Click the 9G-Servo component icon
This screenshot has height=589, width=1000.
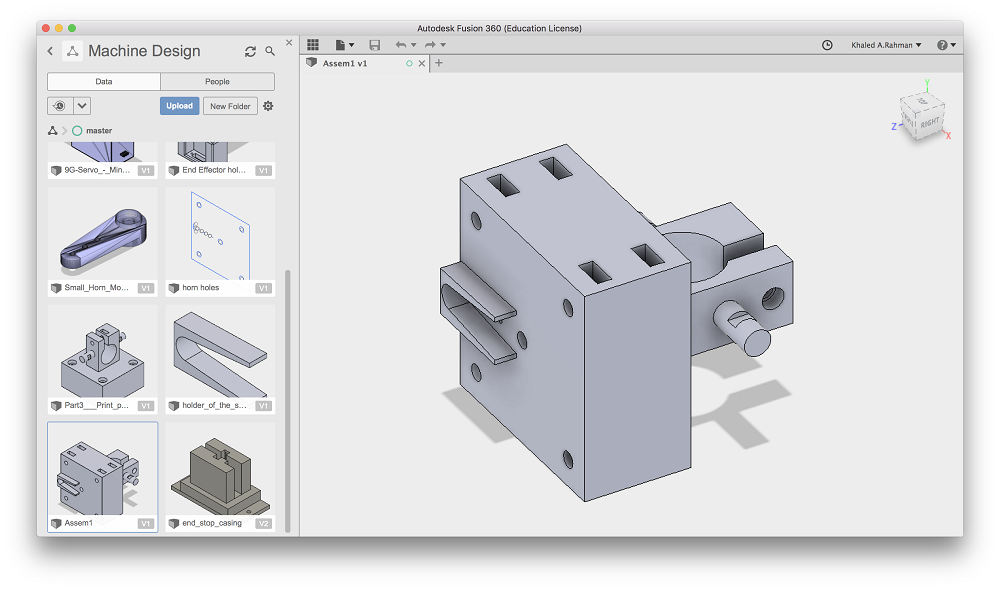coord(56,170)
